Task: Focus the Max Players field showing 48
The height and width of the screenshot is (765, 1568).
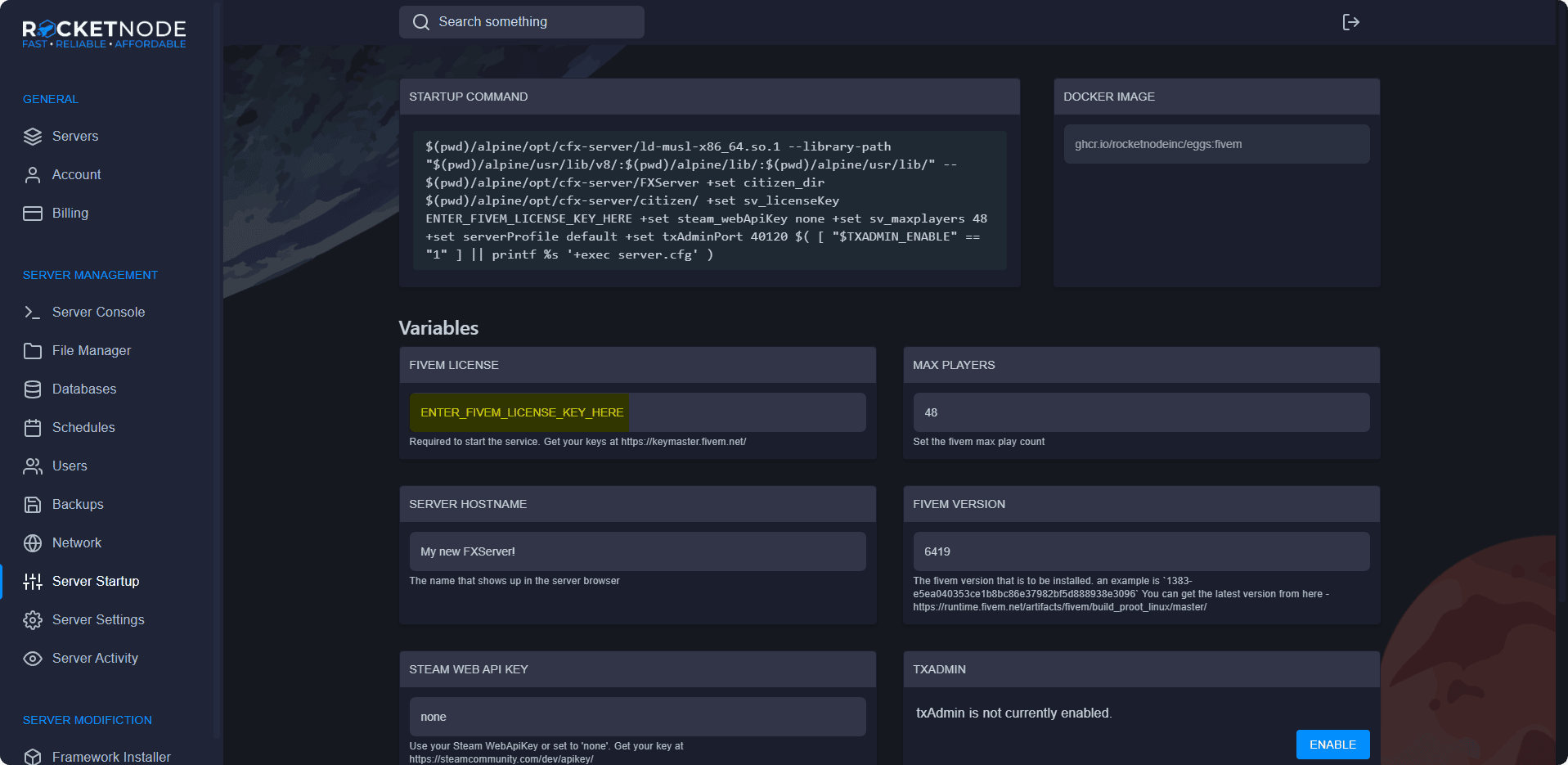Action: click(1141, 412)
